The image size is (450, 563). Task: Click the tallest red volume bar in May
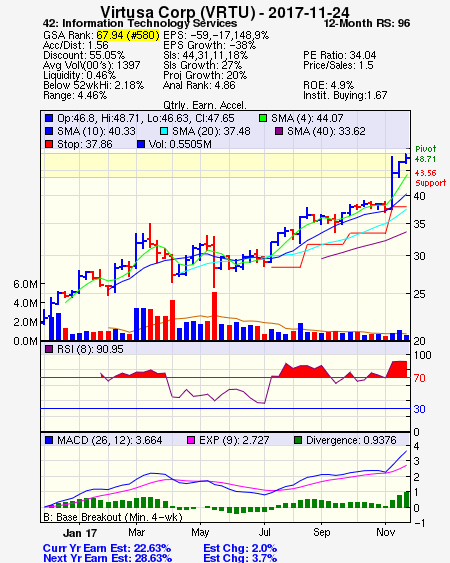pyautogui.click(x=214, y=316)
